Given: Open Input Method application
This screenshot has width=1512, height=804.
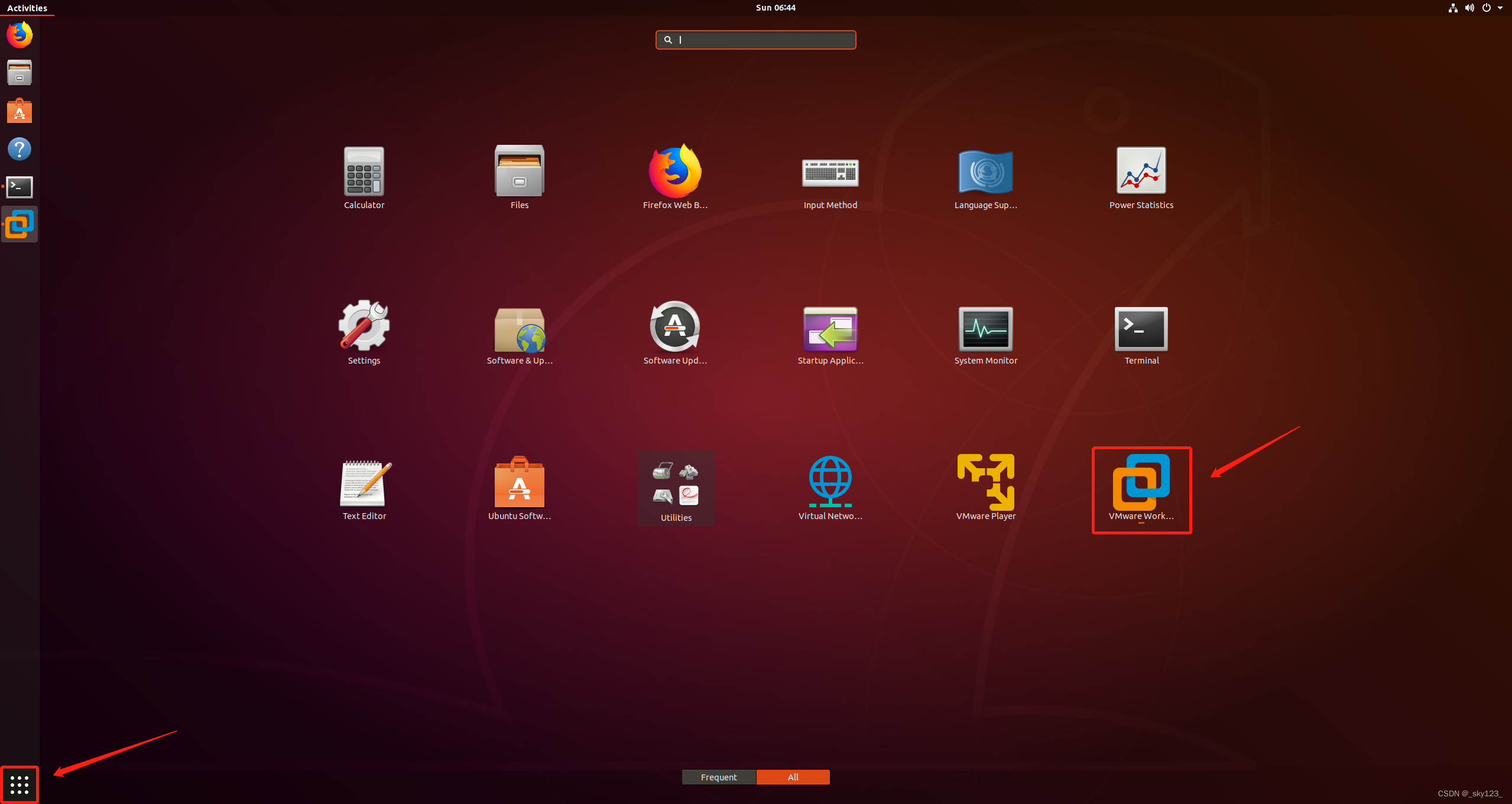Looking at the screenshot, I should pos(830,173).
